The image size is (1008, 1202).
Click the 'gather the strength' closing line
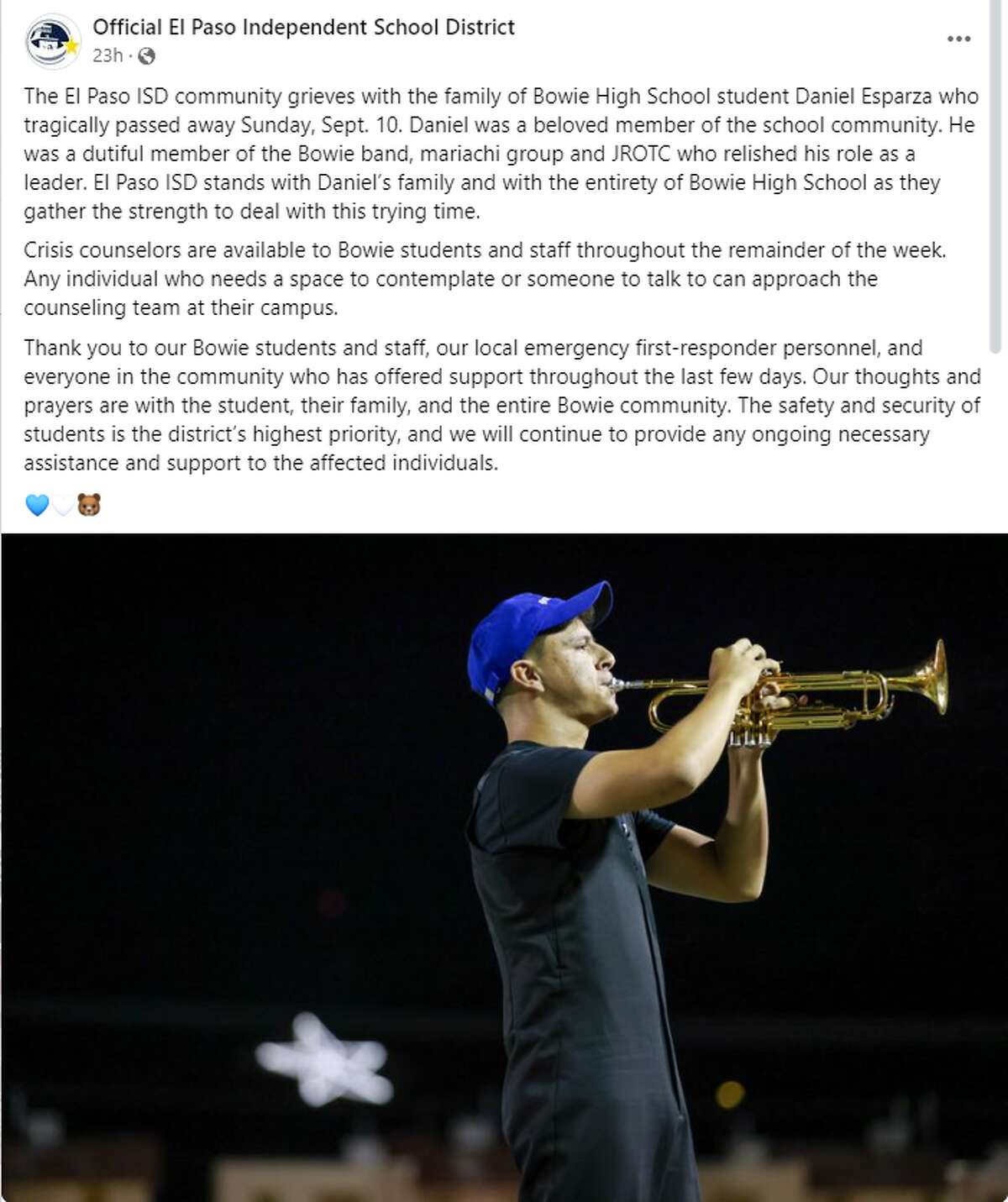252,212
